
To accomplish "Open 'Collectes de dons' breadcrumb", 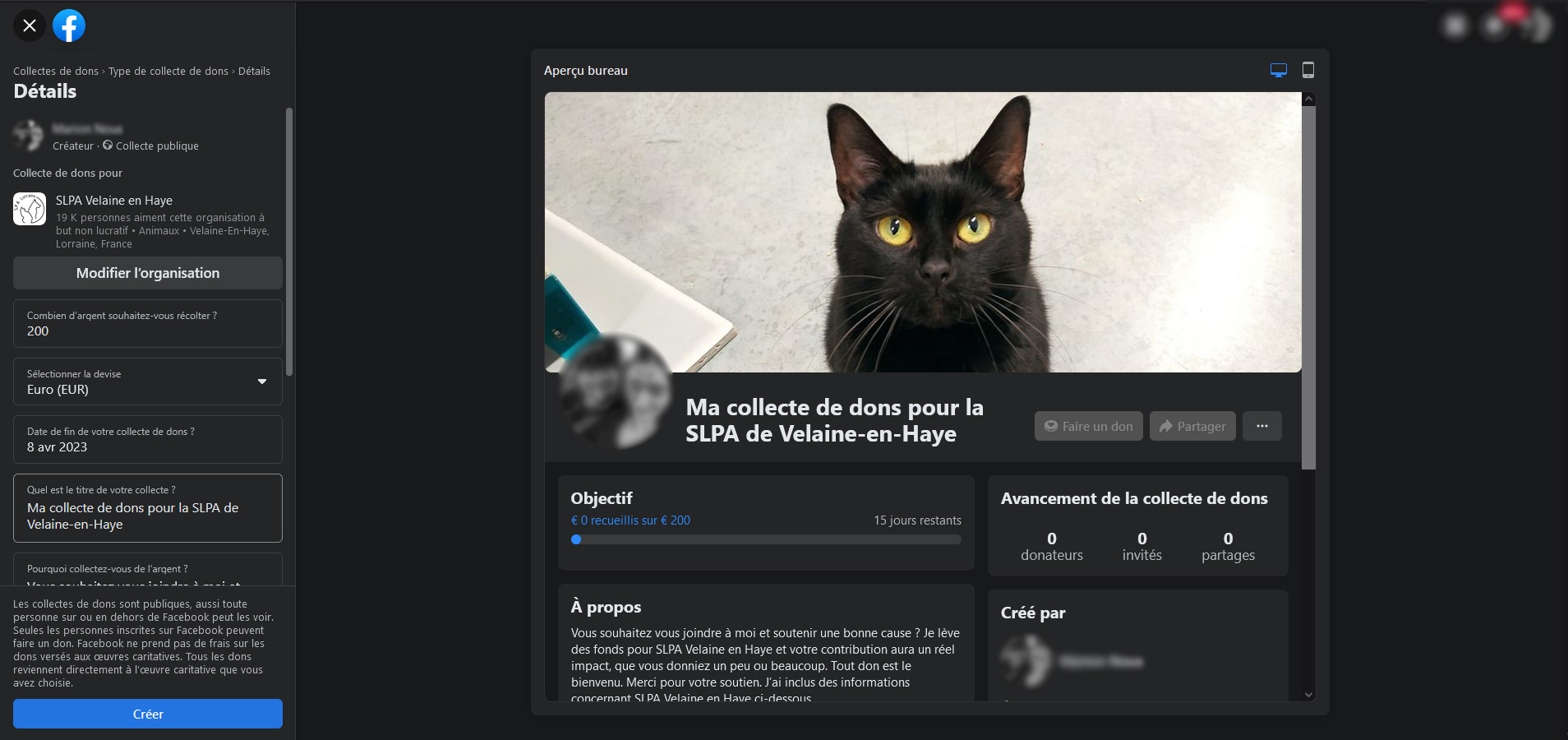I will (x=56, y=72).
